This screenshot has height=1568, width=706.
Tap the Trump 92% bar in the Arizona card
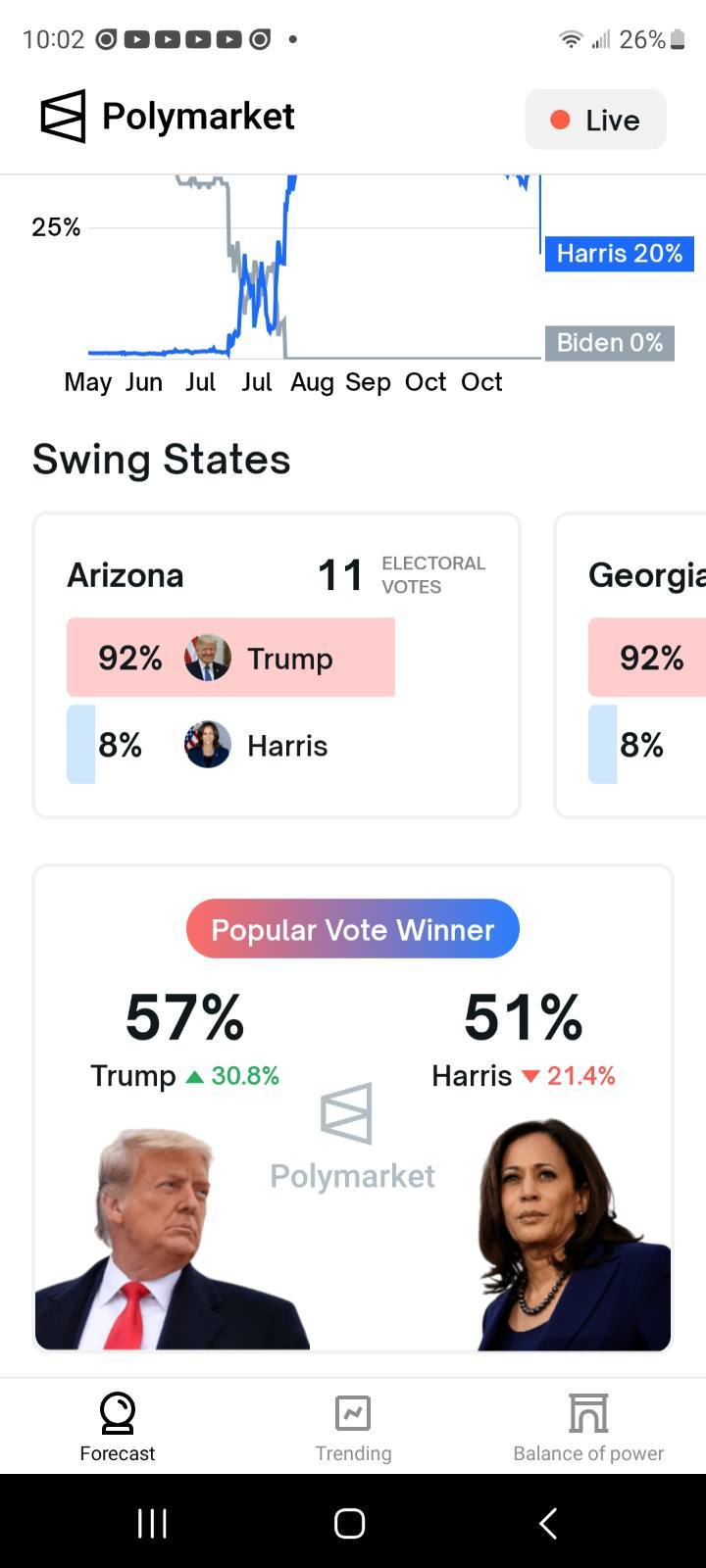tap(230, 658)
